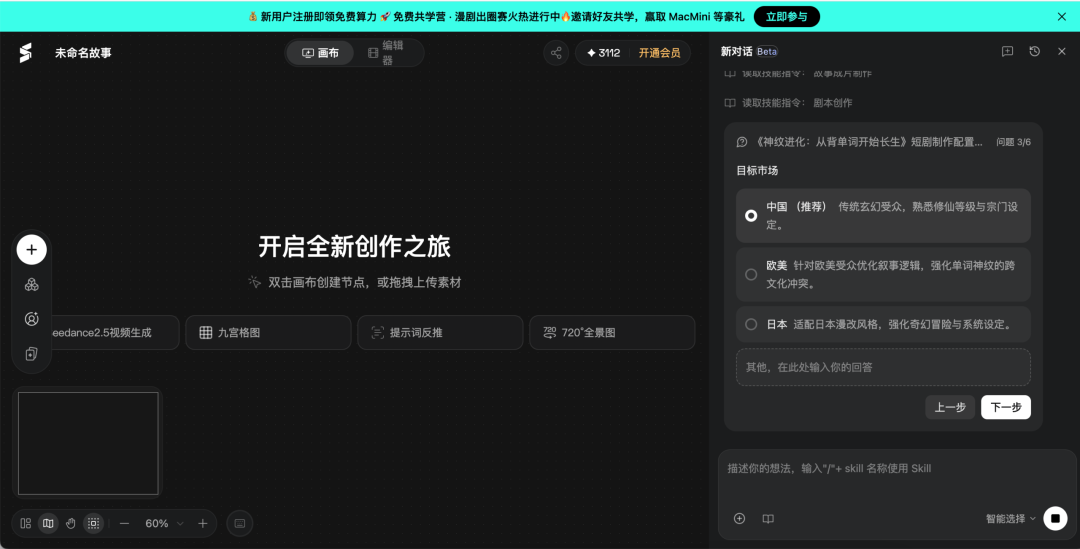Image resolution: width=1080 pixels, height=549 pixels.
Task: Click the share icon in the header
Action: click(x=556, y=52)
